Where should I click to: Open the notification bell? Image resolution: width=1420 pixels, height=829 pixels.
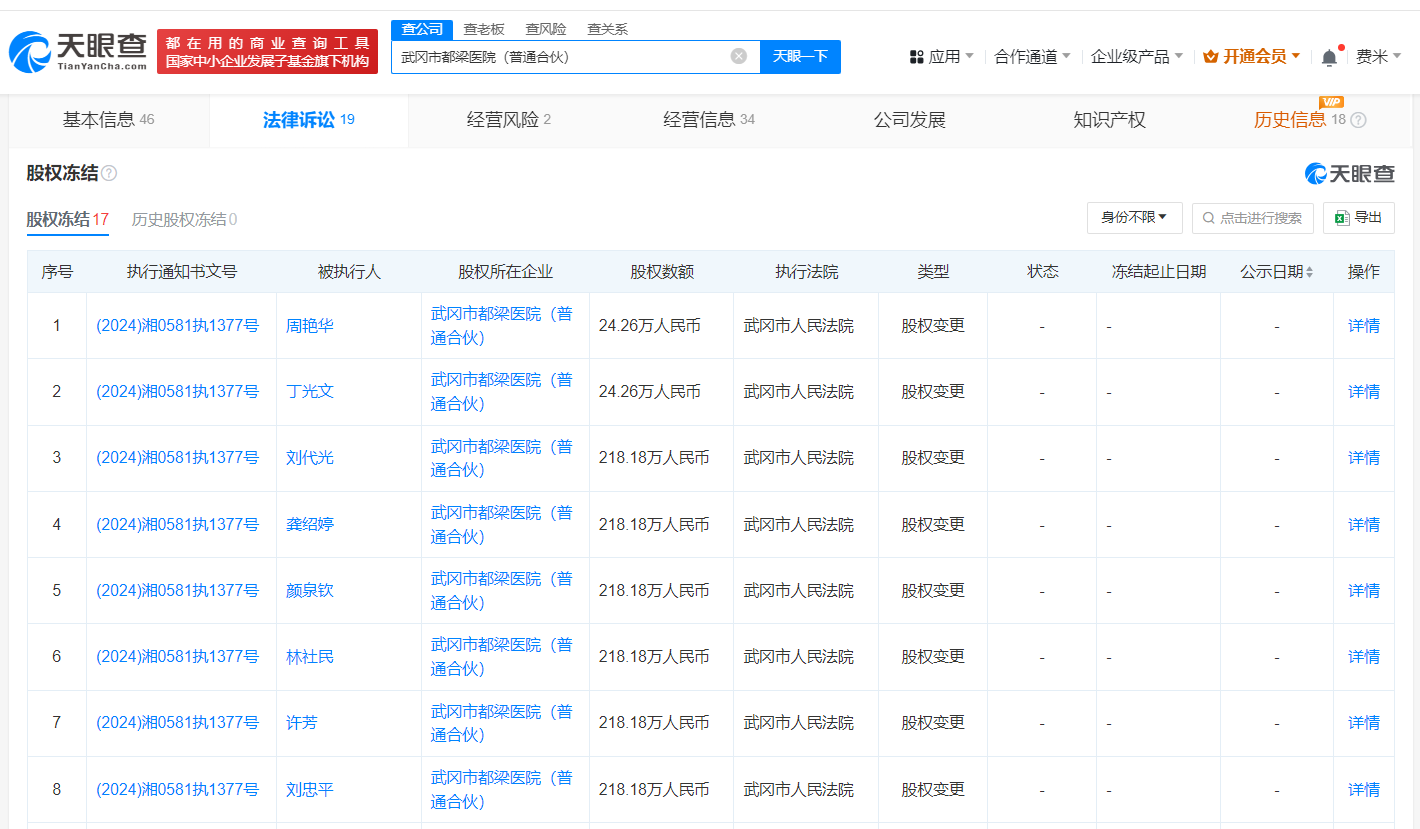click(x=1329, y=57)
